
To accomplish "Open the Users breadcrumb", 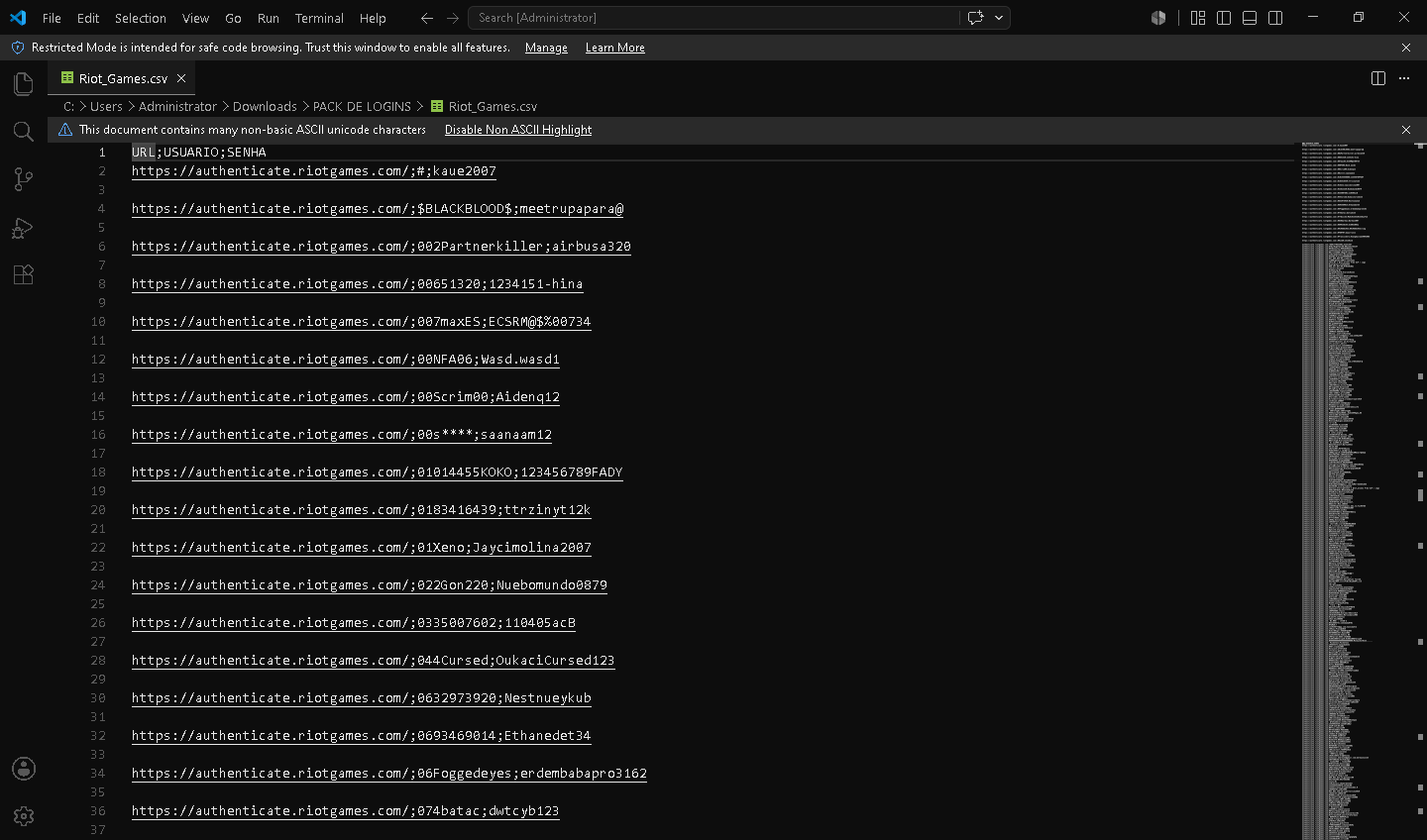I will click(x=106, y=106).
